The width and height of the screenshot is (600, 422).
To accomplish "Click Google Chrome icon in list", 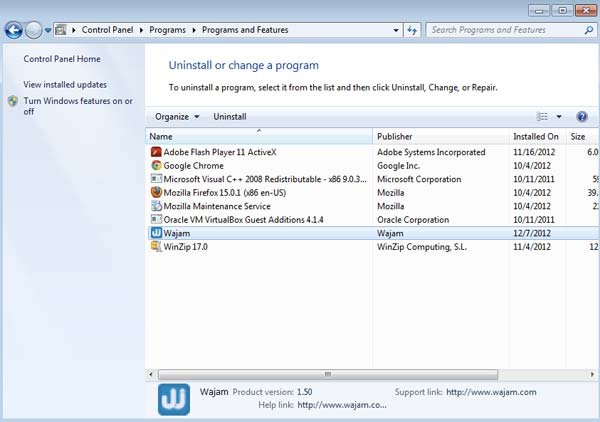I will pos(156,165).
